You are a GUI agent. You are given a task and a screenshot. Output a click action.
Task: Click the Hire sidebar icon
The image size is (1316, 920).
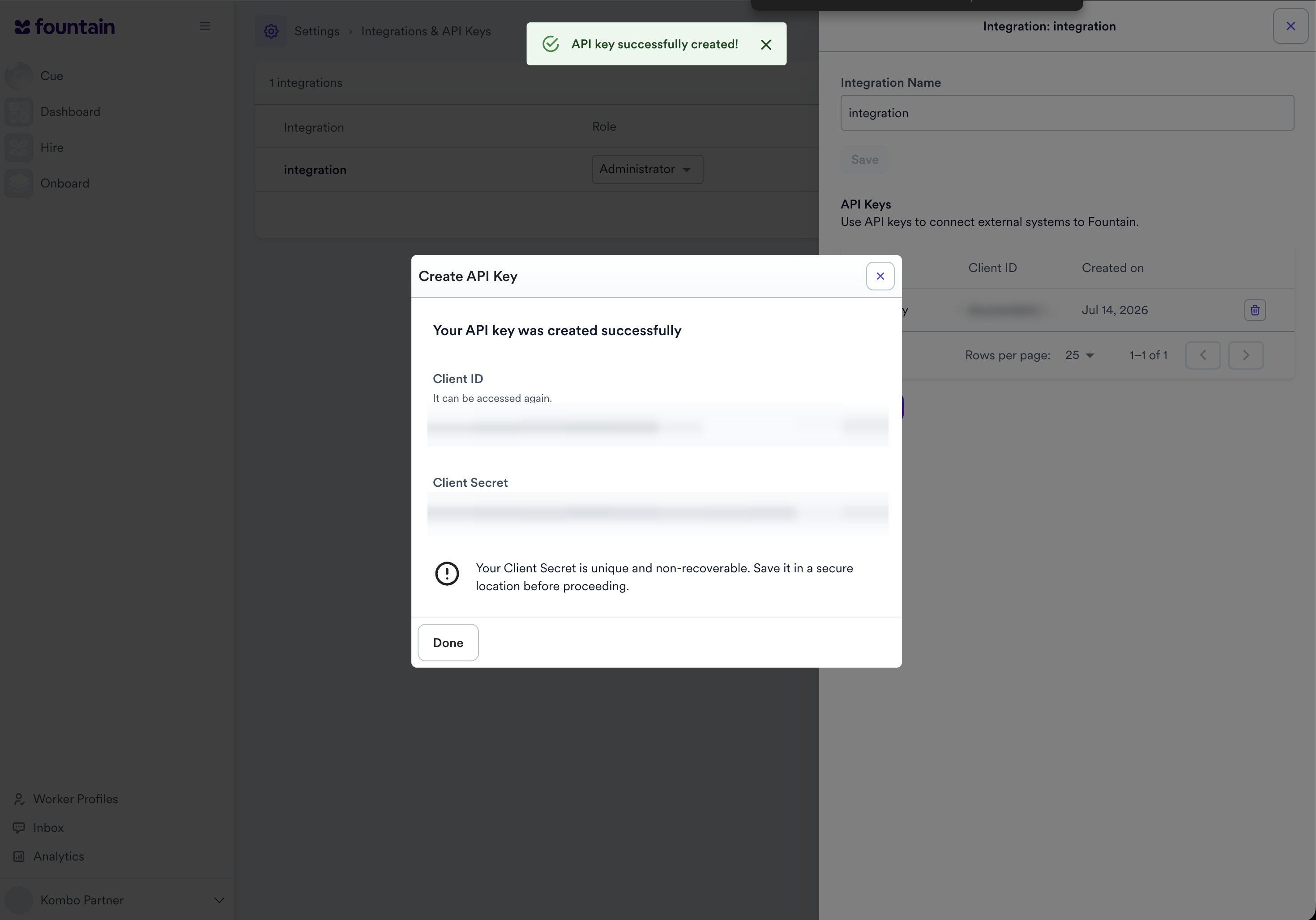click(19, 147)
